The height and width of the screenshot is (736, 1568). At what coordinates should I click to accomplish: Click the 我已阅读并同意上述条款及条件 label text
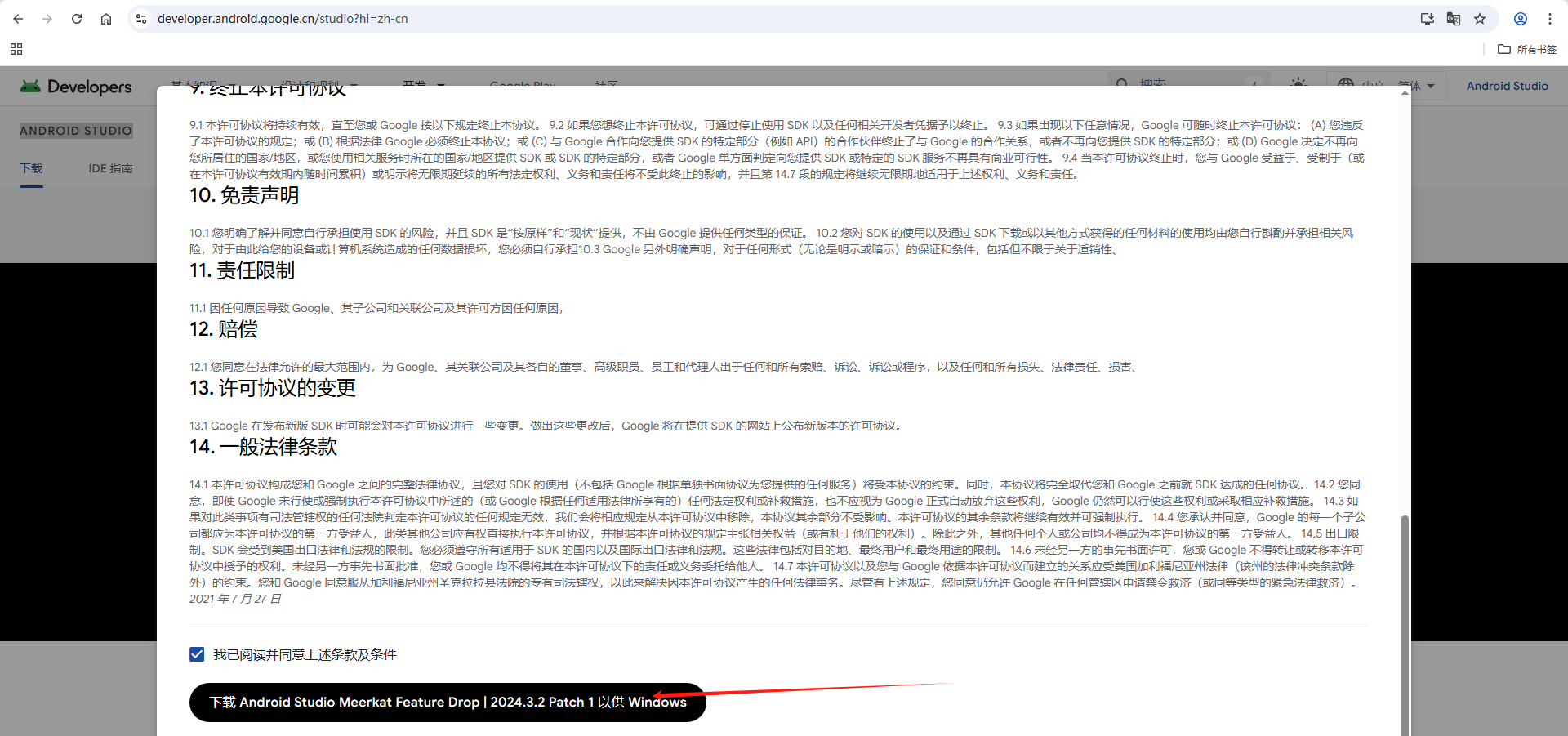pos(305,654)
